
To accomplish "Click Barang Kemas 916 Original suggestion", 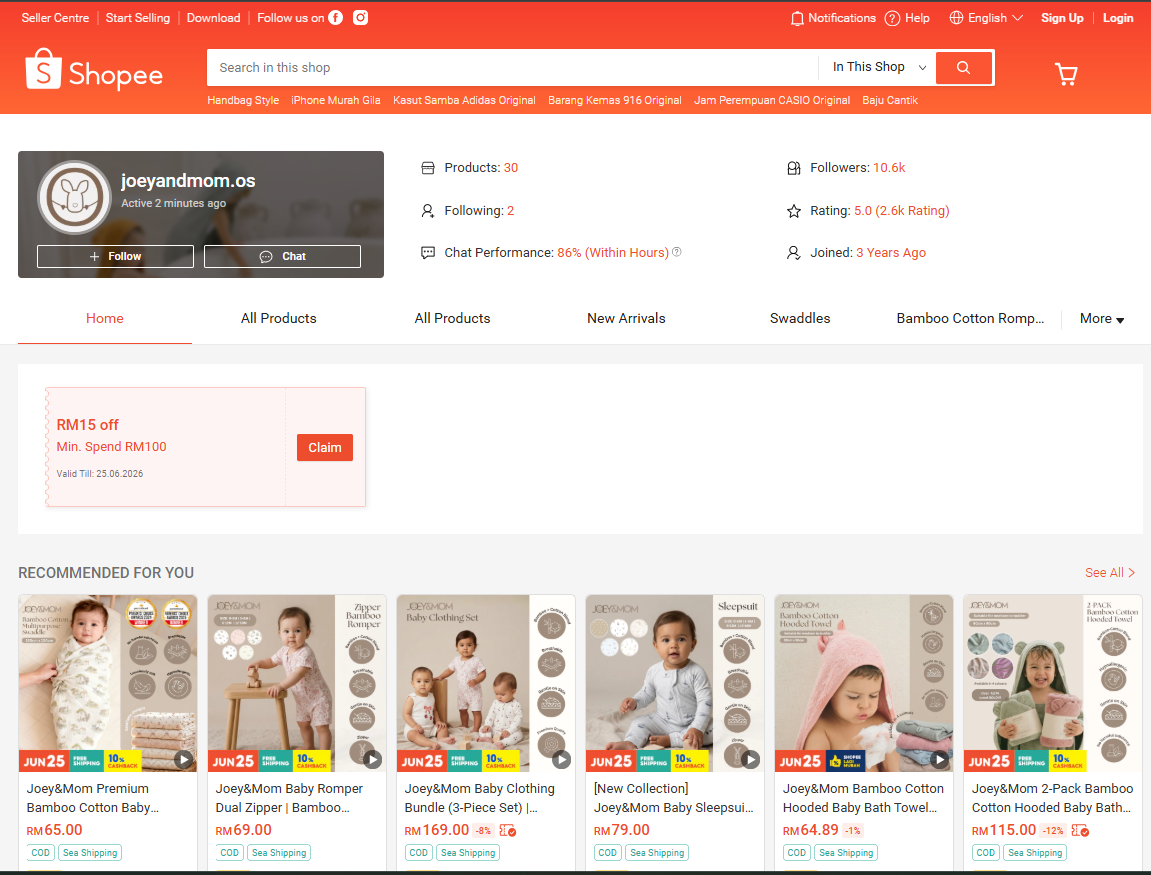I will (x=614, y=100).
